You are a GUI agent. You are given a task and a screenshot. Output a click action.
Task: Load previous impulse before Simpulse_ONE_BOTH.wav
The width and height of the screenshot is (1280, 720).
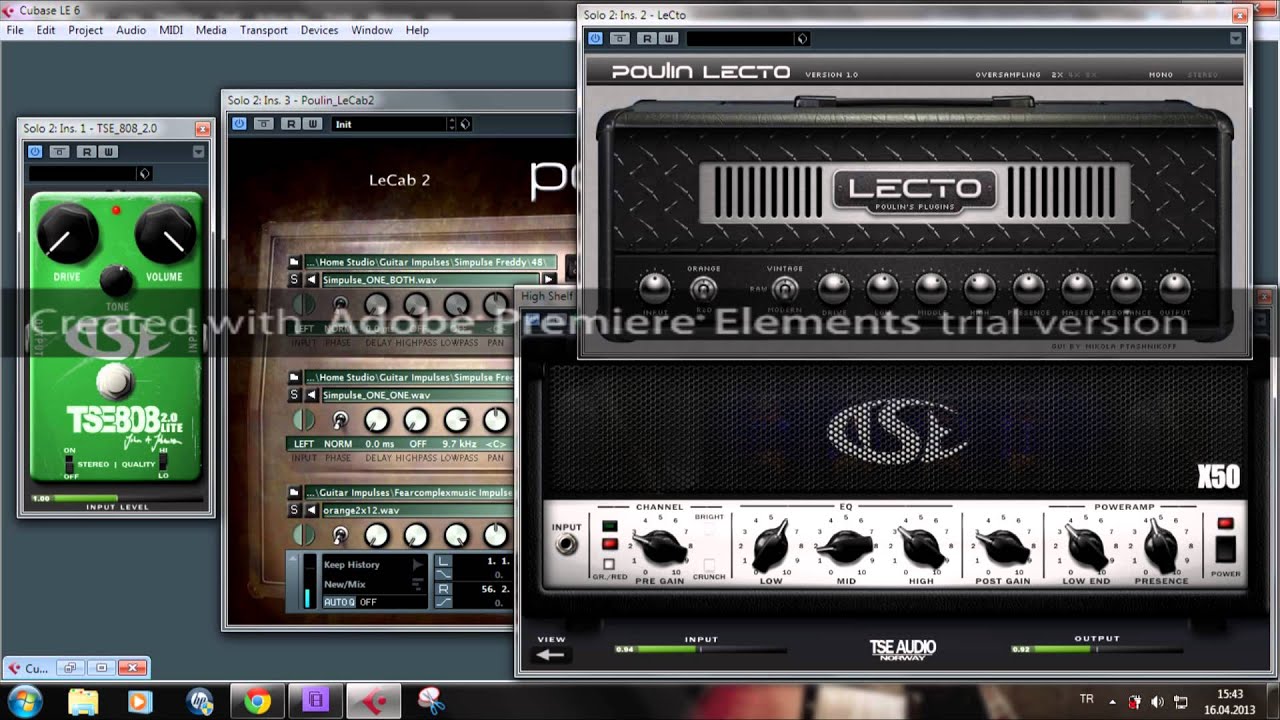(x=312, y=280)
